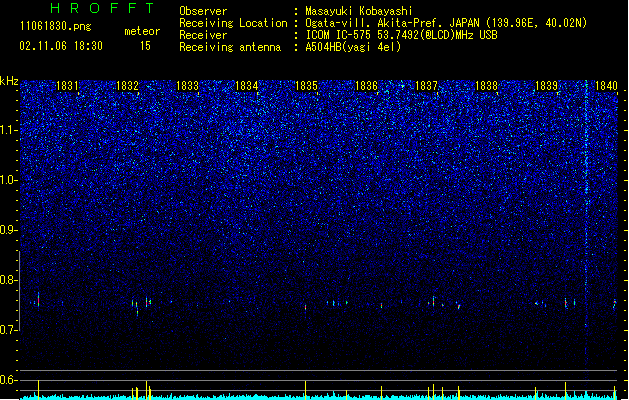Click the 1833 time marker

click(187, 86)
